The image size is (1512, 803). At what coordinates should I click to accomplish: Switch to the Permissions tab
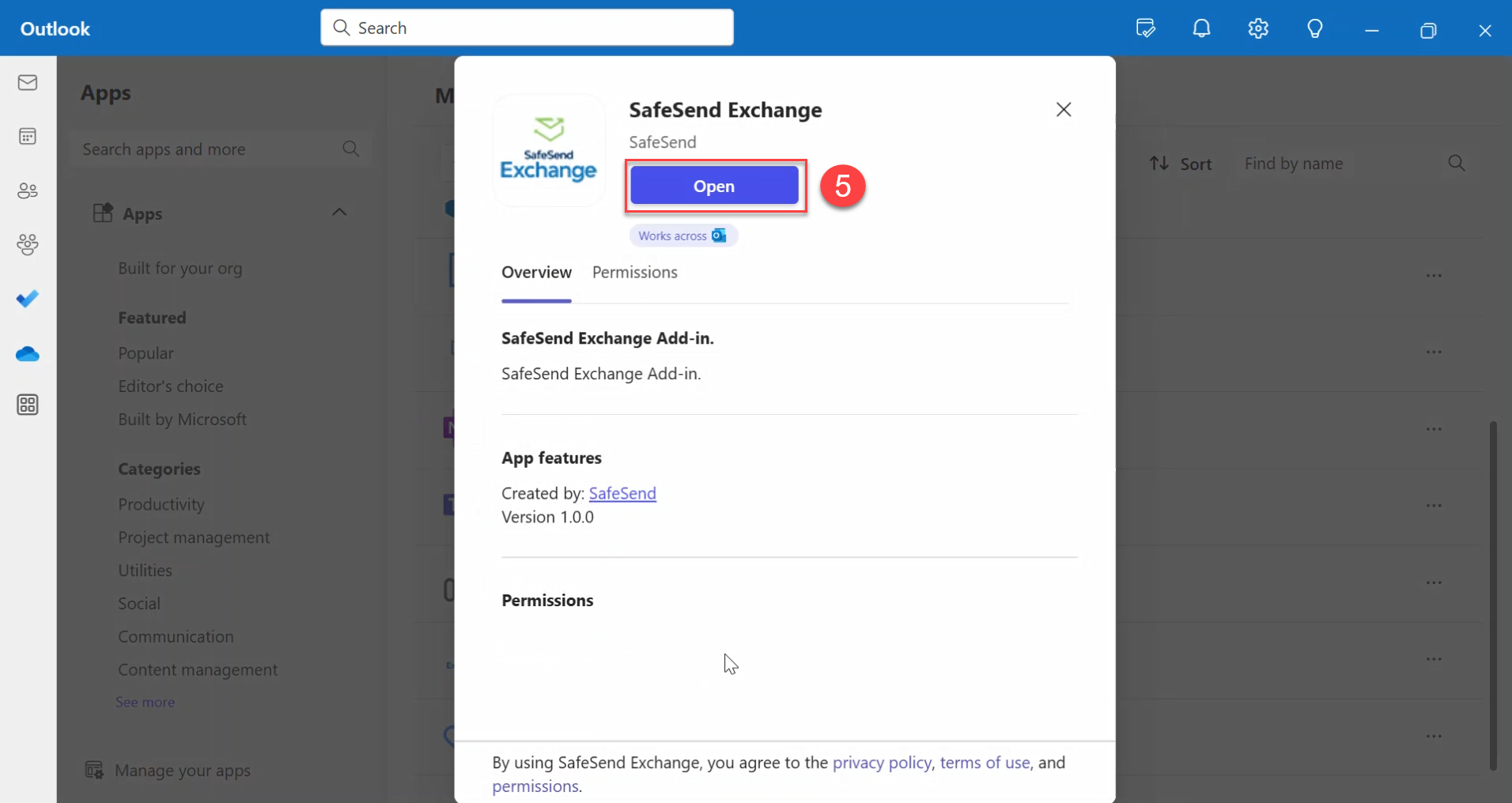tap(635, 272)
